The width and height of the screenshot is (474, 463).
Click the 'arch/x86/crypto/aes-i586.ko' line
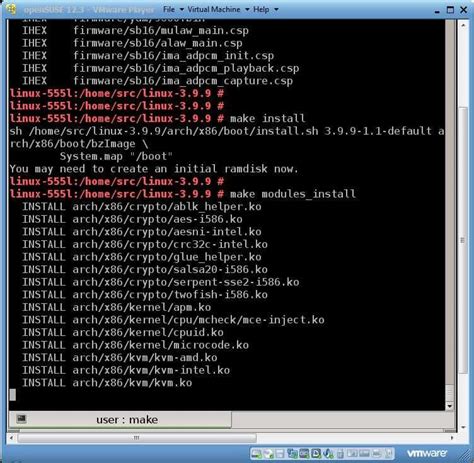(x=157, y=219)
